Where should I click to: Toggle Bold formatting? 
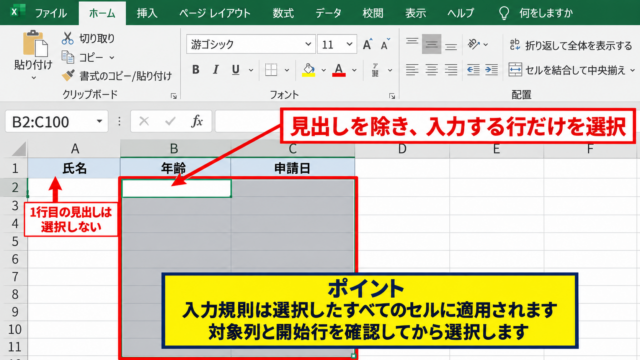click(x=196, y=70)
